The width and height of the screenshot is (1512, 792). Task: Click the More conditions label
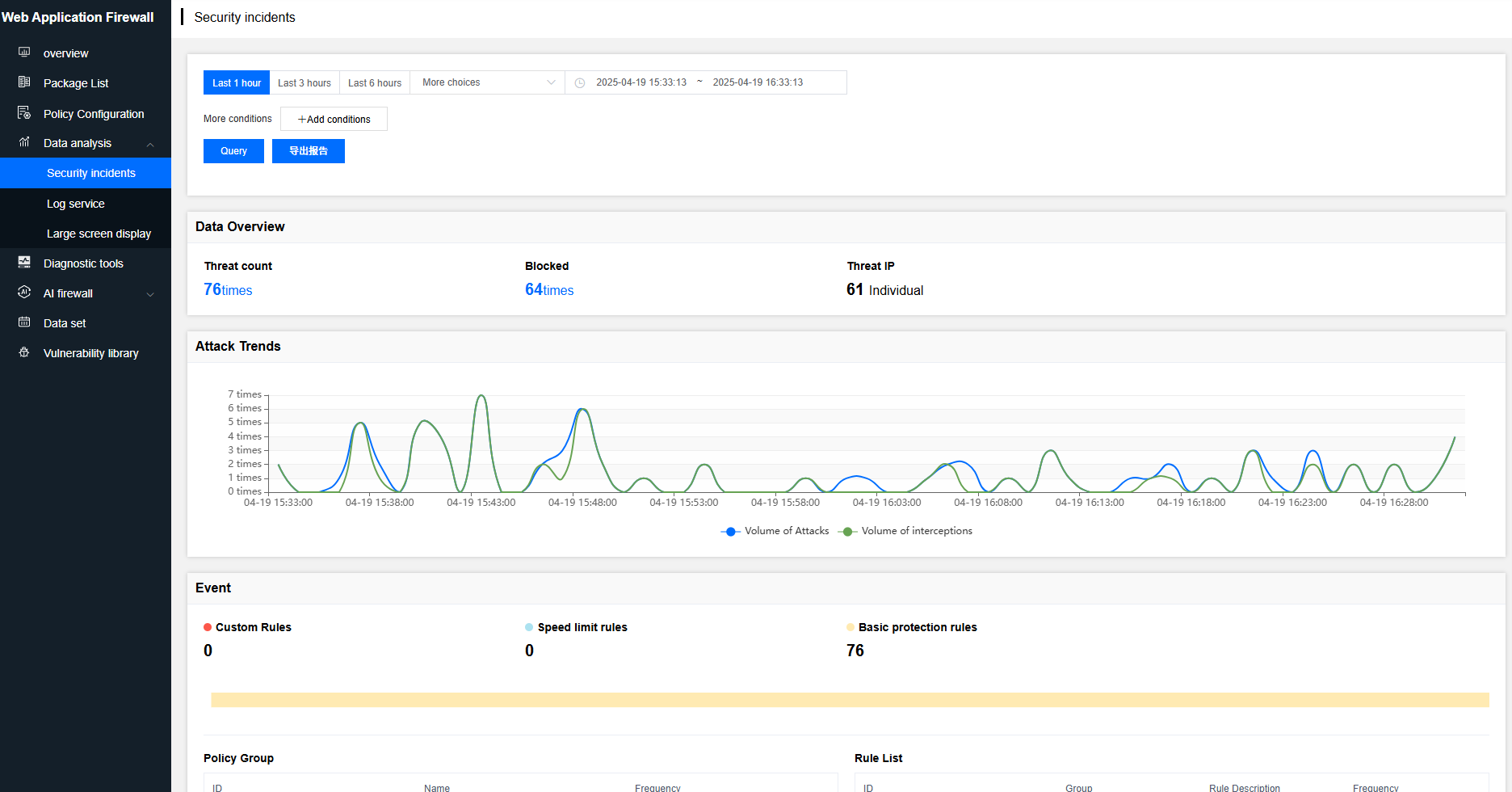click(x=237, y=119)
